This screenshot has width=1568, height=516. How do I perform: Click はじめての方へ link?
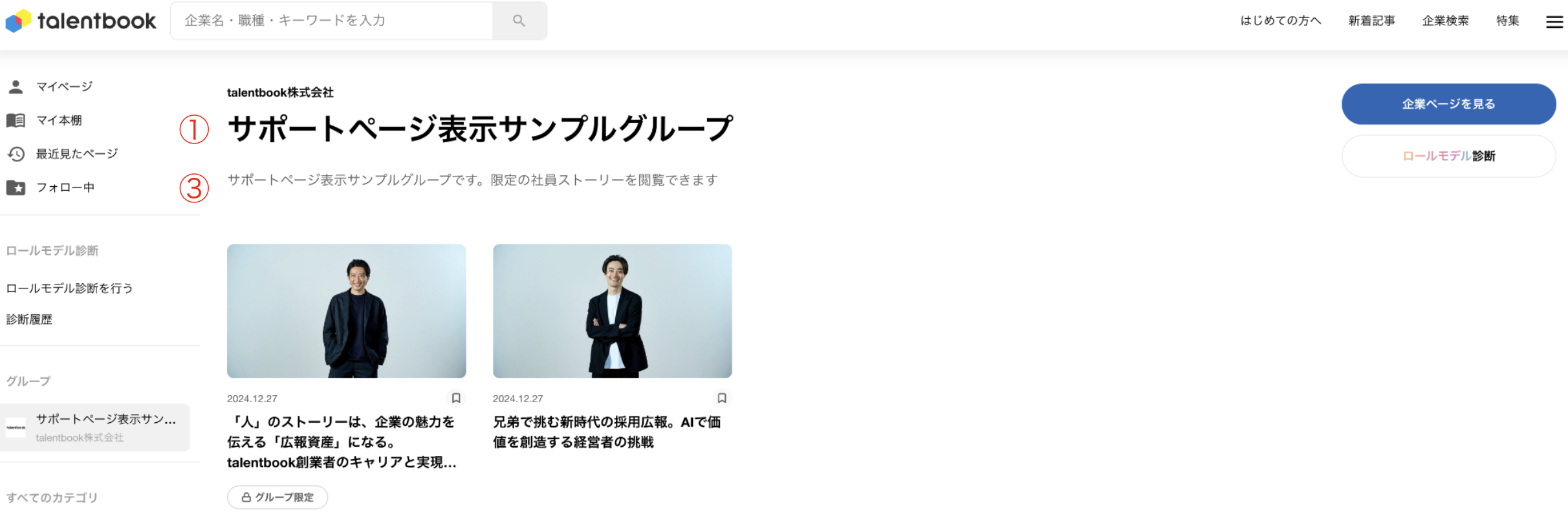click(x=1280, y=21)
